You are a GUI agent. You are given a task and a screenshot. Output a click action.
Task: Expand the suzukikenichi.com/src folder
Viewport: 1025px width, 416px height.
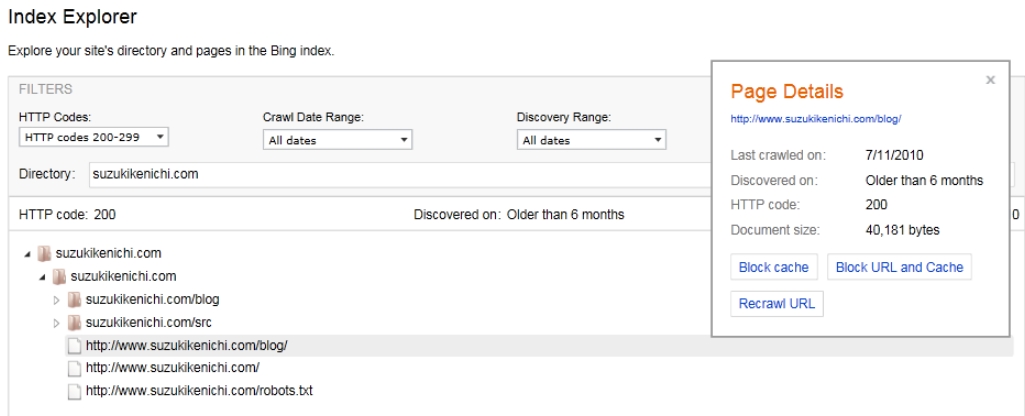pyautogui.click(x=57, y=323)
